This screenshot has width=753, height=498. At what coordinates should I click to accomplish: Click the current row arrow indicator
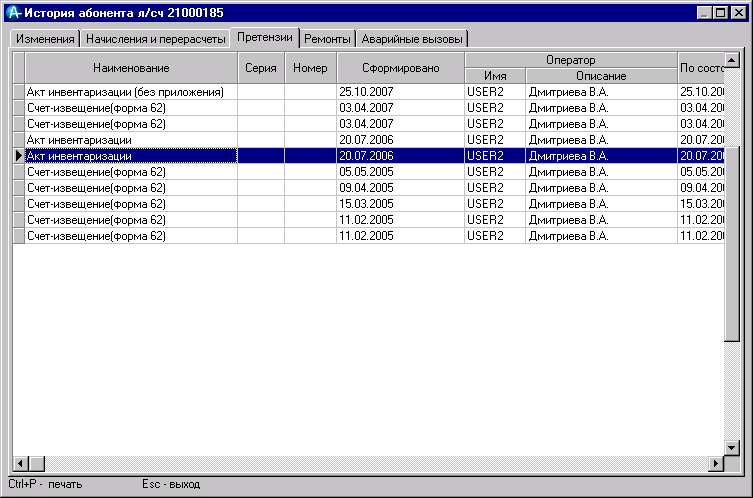point(18,156)
